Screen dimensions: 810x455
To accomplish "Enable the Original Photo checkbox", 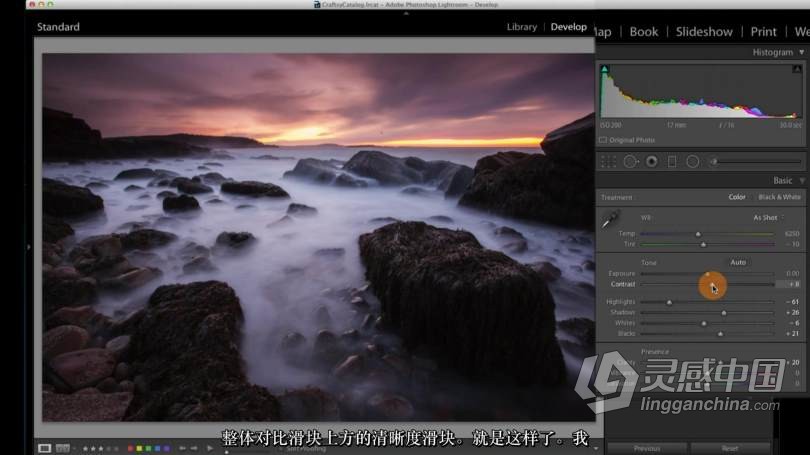I will coord(603,140).
